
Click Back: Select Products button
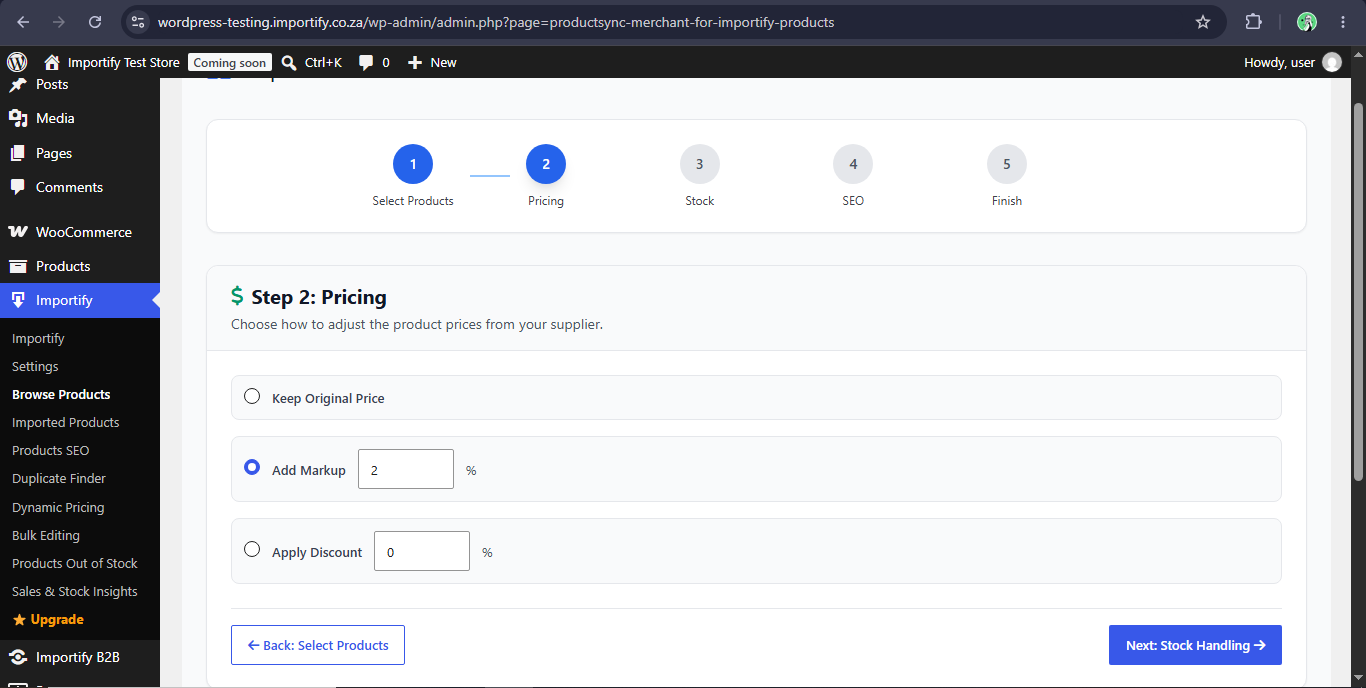318,645
